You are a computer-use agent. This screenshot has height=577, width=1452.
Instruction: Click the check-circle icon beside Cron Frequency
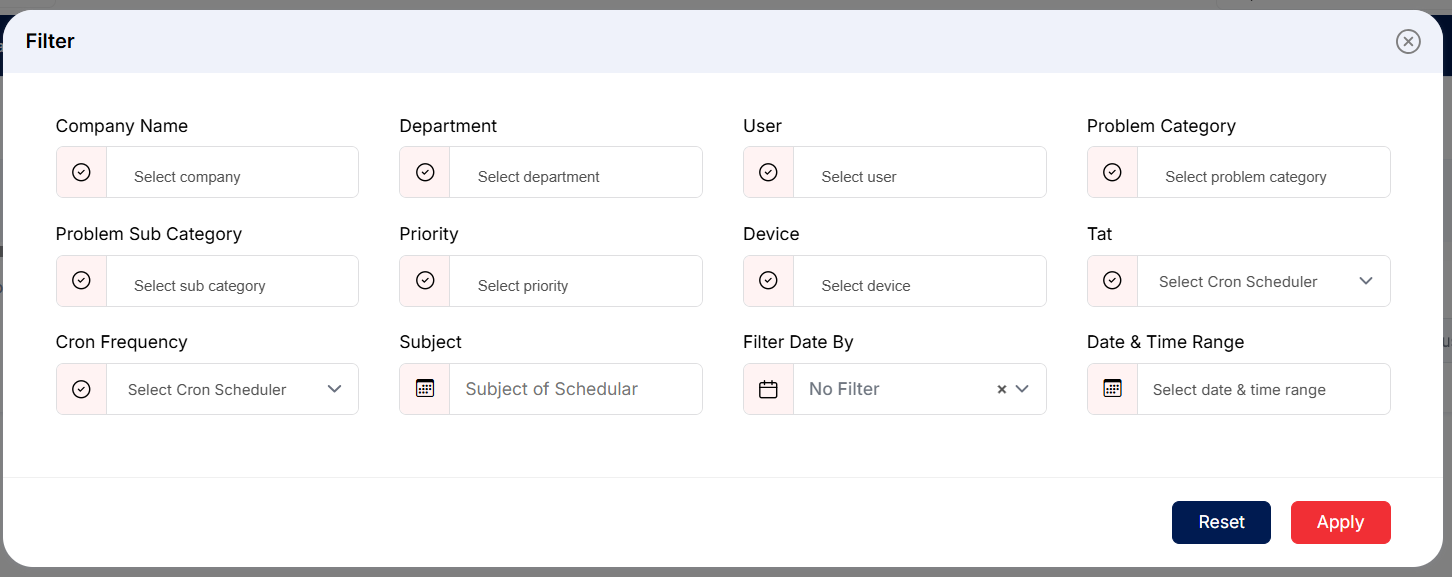click(82, 389)
